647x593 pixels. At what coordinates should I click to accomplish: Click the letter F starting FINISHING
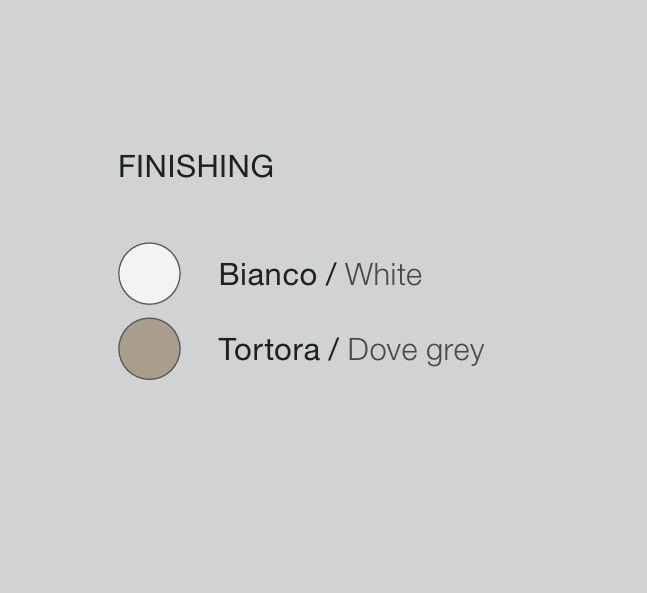pos(125,166)
